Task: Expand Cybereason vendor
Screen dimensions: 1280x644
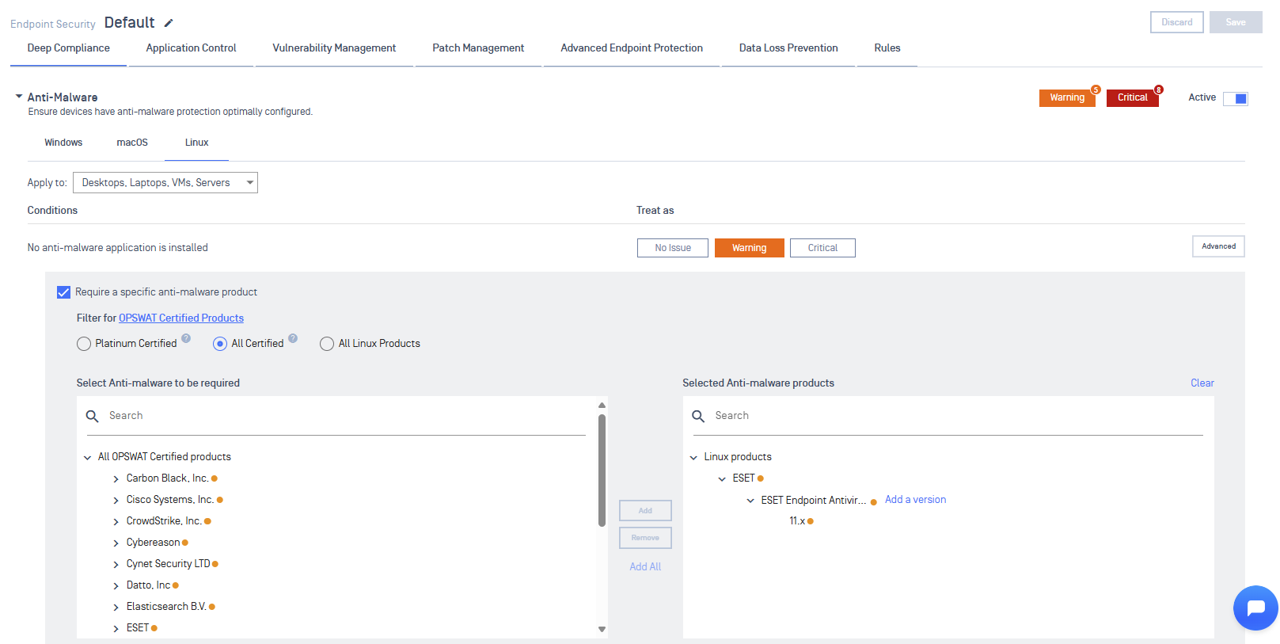Action: click(116, 543)
